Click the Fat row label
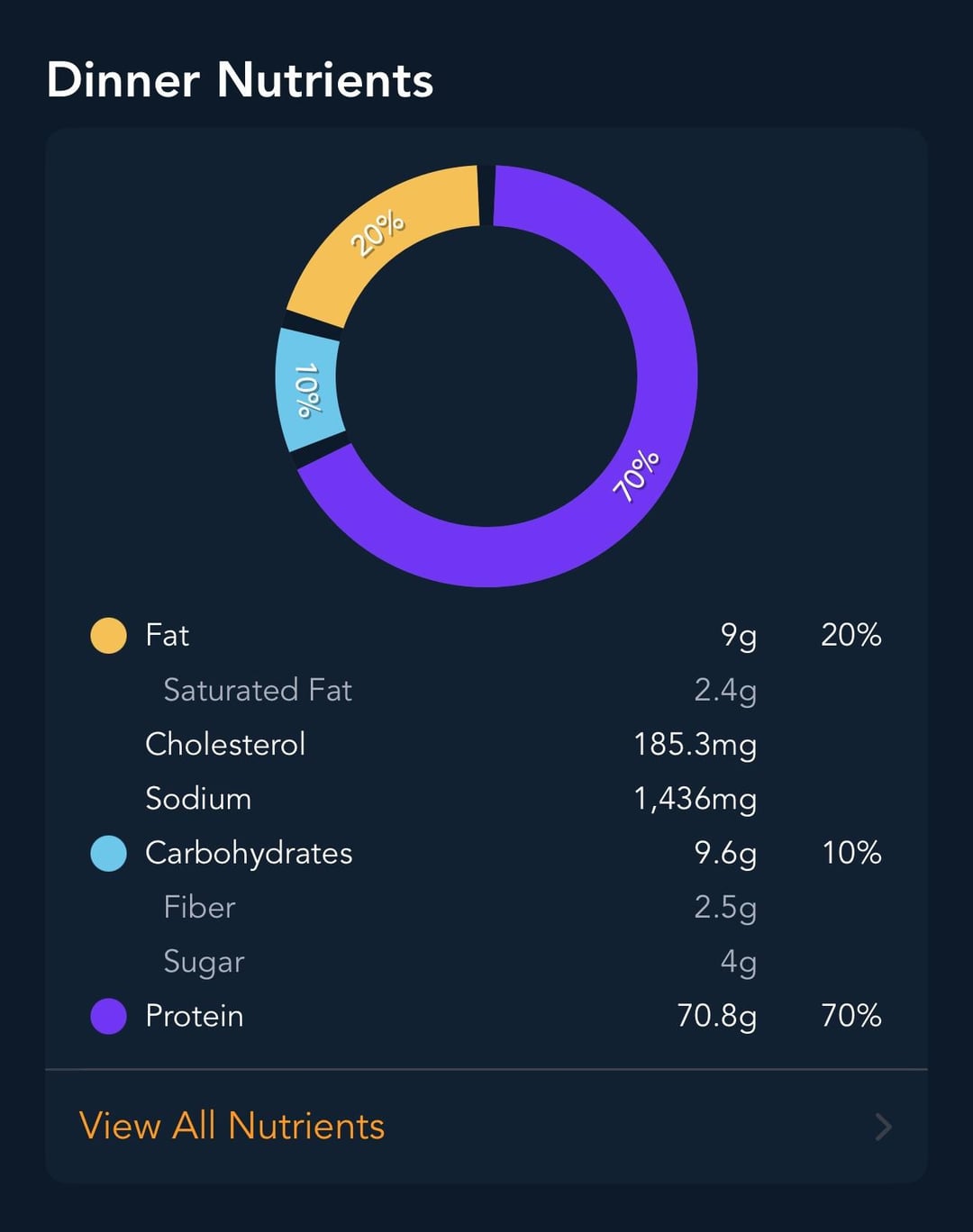973x1232 pixels. (x=168, y=635)
